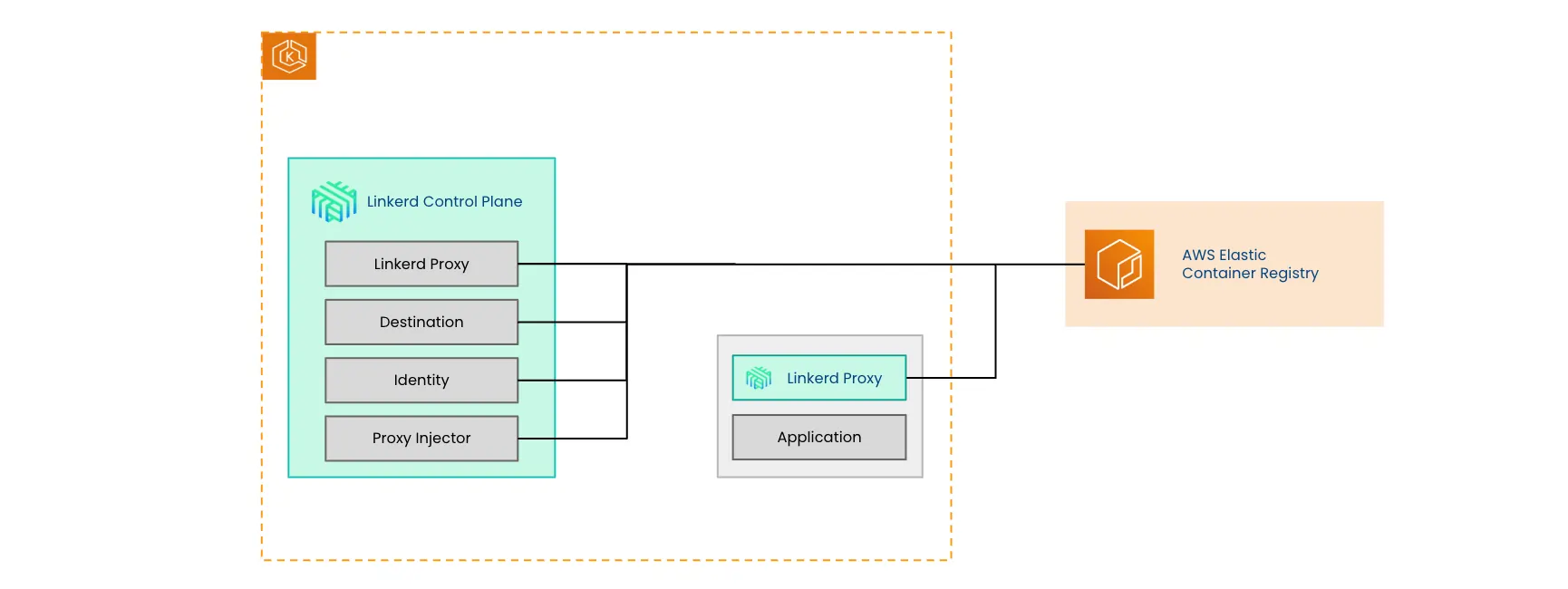The width and height of the screenshot is (1568, 589).
Task: Select the green Linkerd Proxy sidecar box
Action: [x=819, y=378]
